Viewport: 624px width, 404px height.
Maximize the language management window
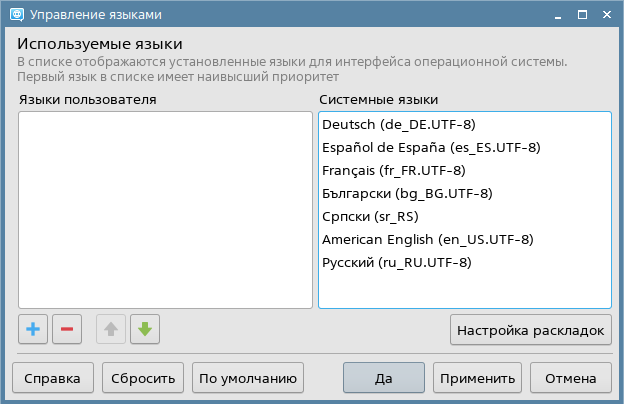point(581,15)
